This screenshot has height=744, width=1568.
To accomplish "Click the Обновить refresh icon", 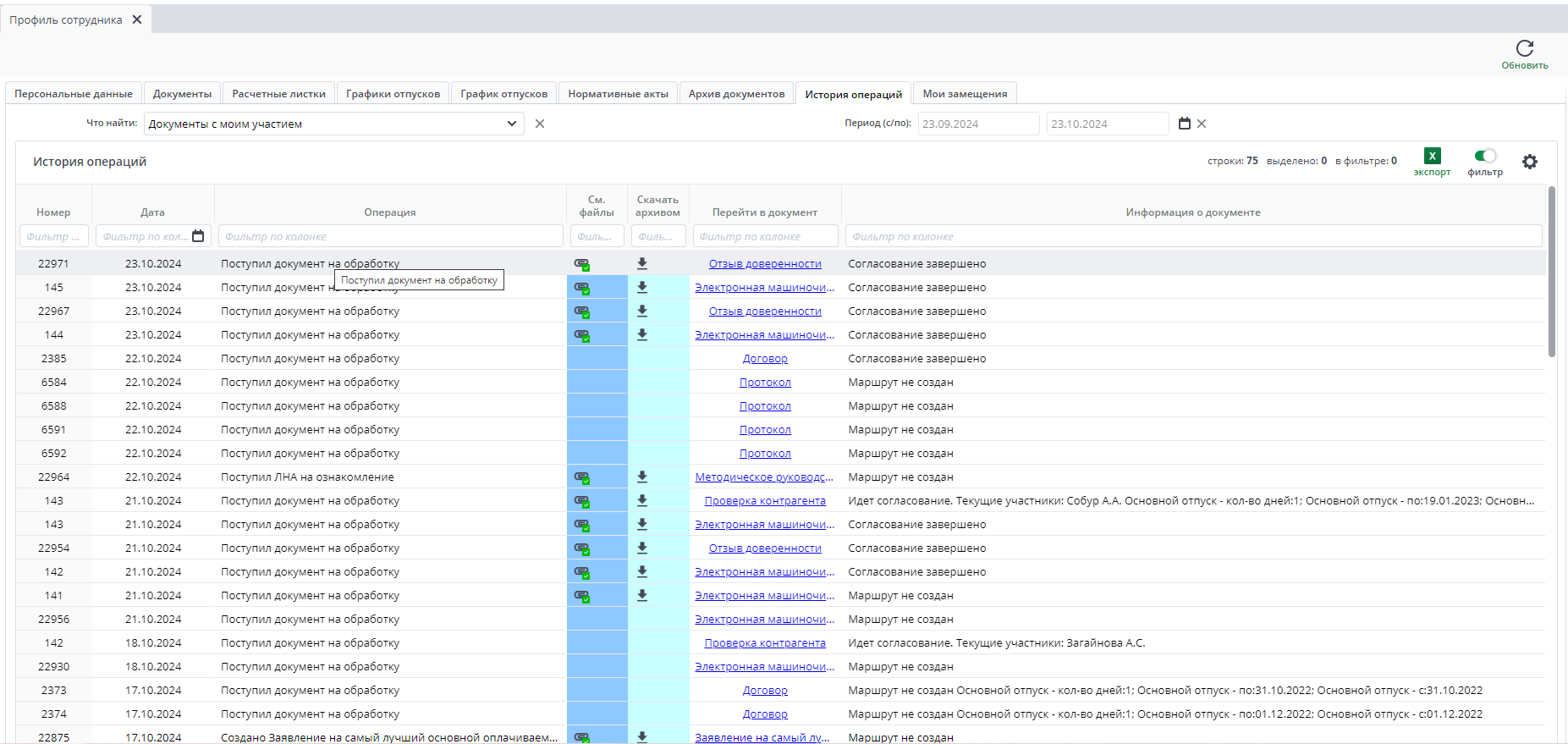I will (x=1524, y=49).
